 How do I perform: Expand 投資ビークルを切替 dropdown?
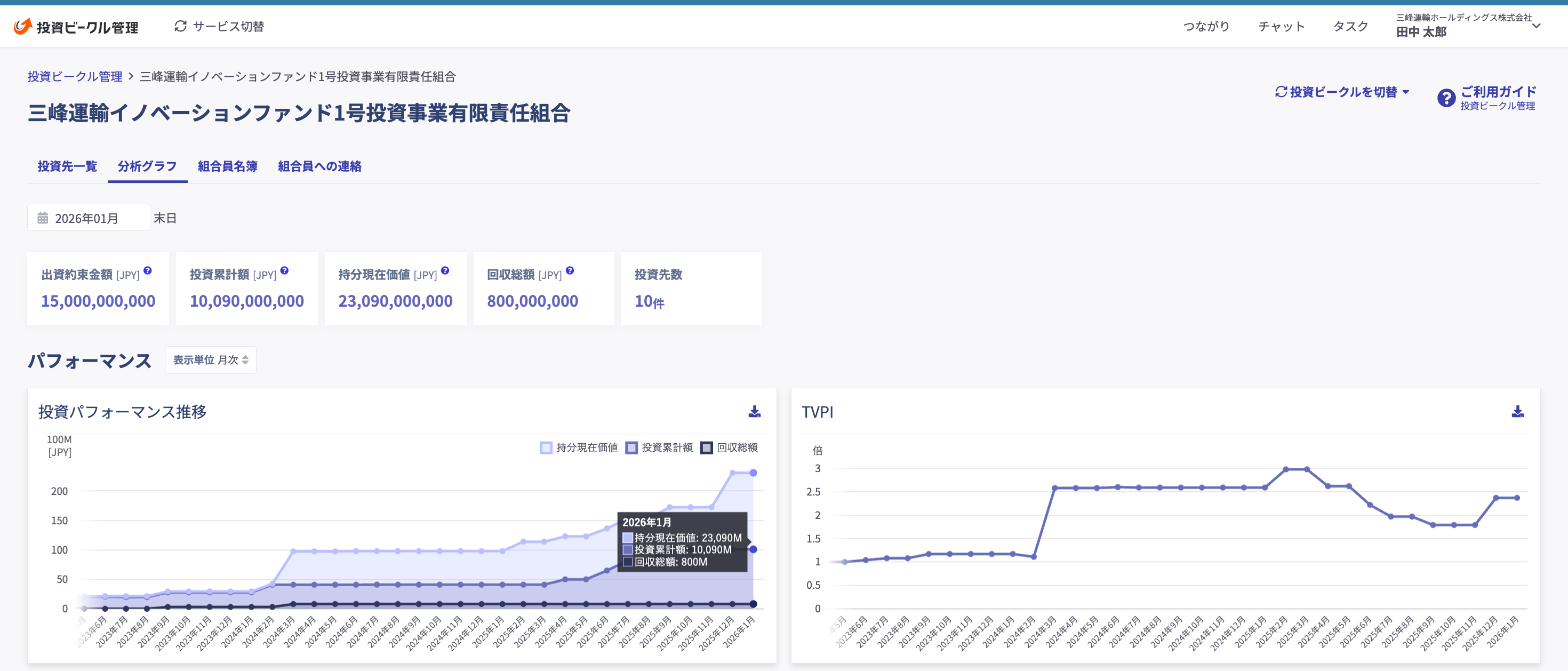[x=1342, y=92]
